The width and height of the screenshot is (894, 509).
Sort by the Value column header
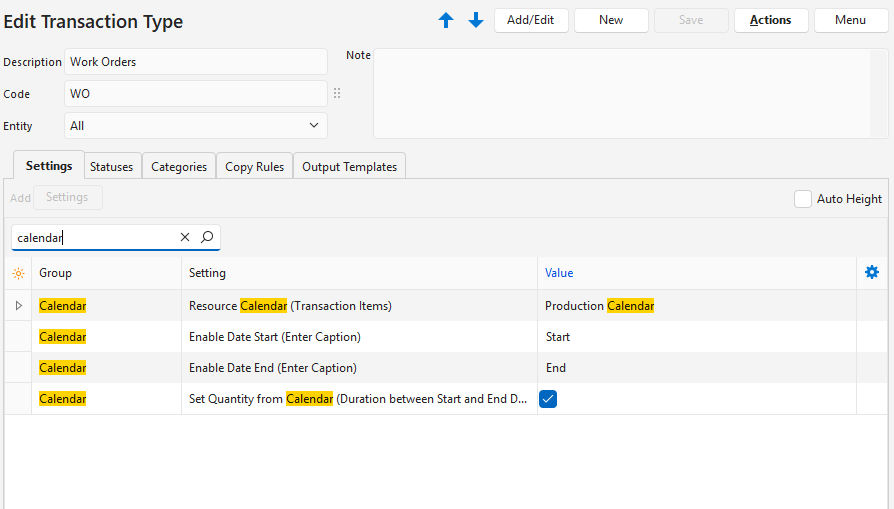coord(559,273)
